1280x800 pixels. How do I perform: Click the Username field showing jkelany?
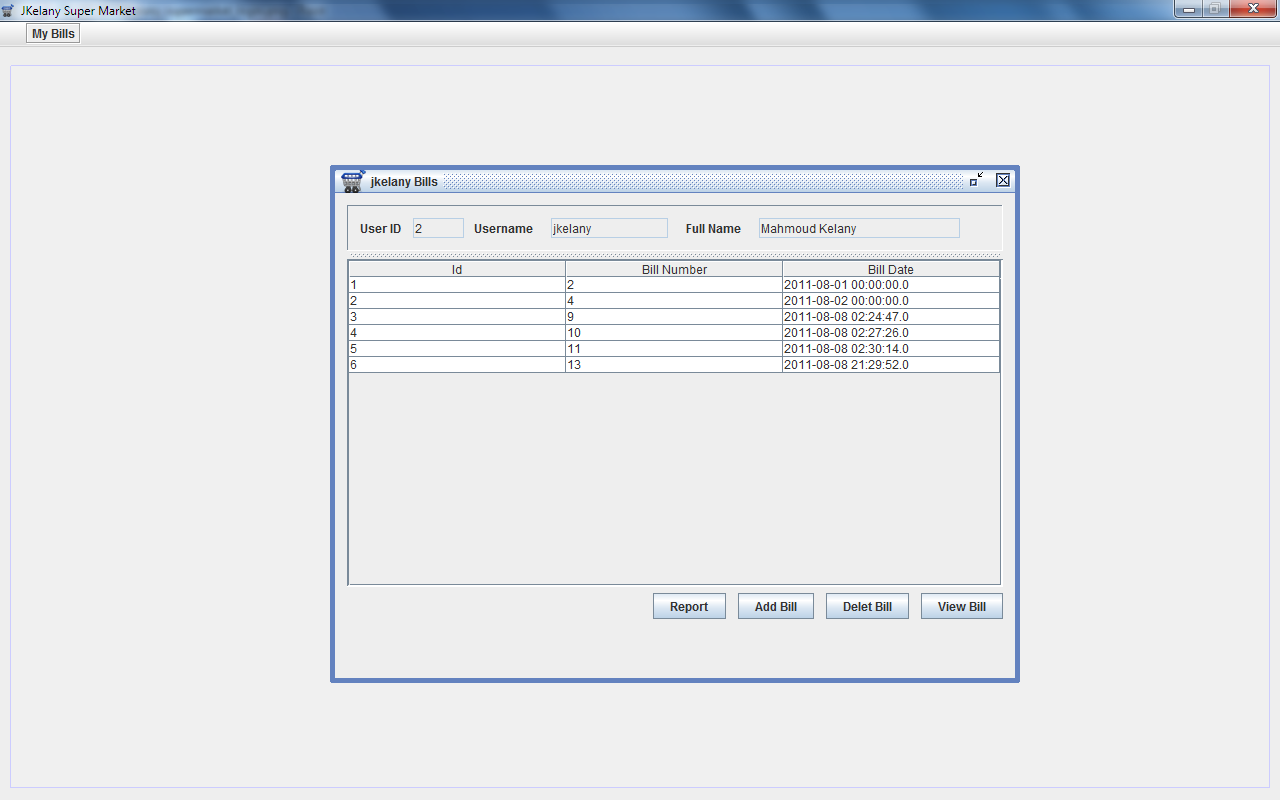(x=609, y=228)
